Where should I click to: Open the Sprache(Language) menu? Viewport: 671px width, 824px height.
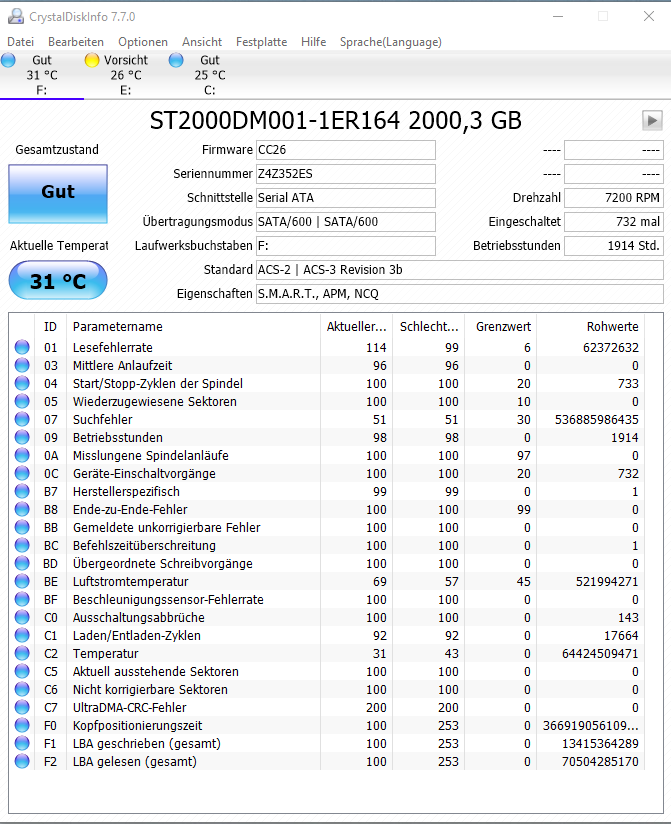[x=390, y=42]
